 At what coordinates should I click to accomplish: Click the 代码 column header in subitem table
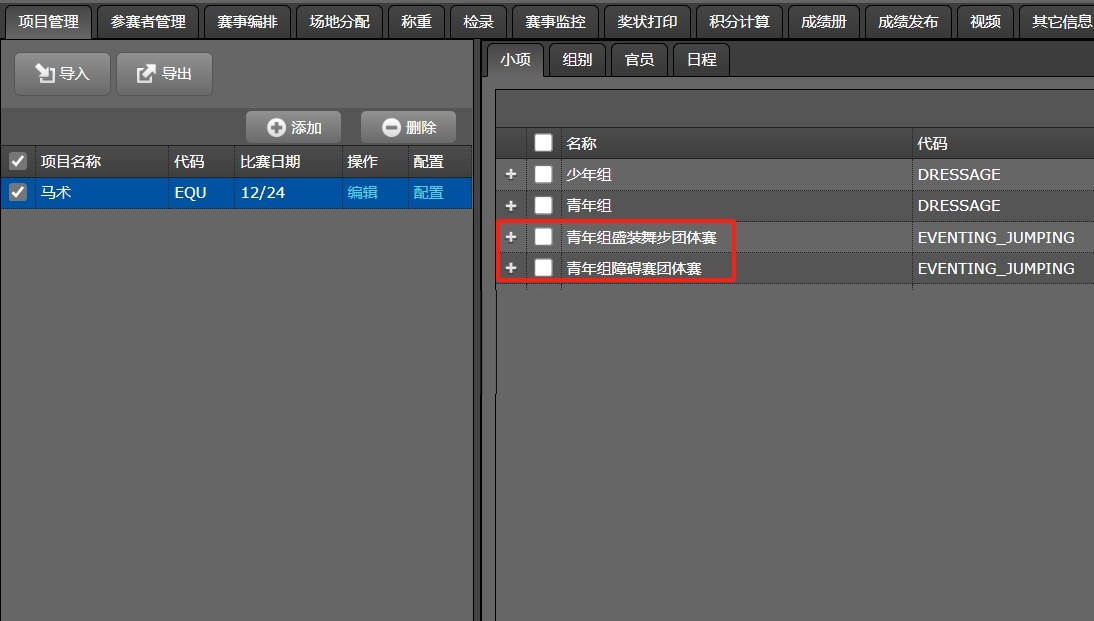(932, 143)
